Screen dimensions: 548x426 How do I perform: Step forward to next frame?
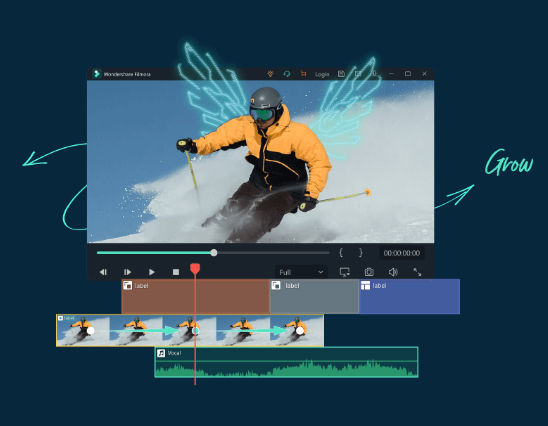pos(128,272)
